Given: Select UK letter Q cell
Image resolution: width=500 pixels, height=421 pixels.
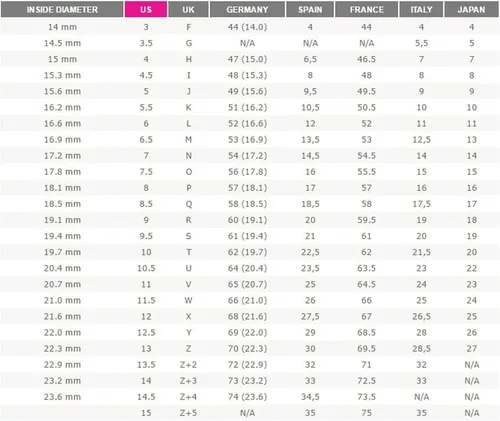Looking at the screenshot, I should 188,204.
